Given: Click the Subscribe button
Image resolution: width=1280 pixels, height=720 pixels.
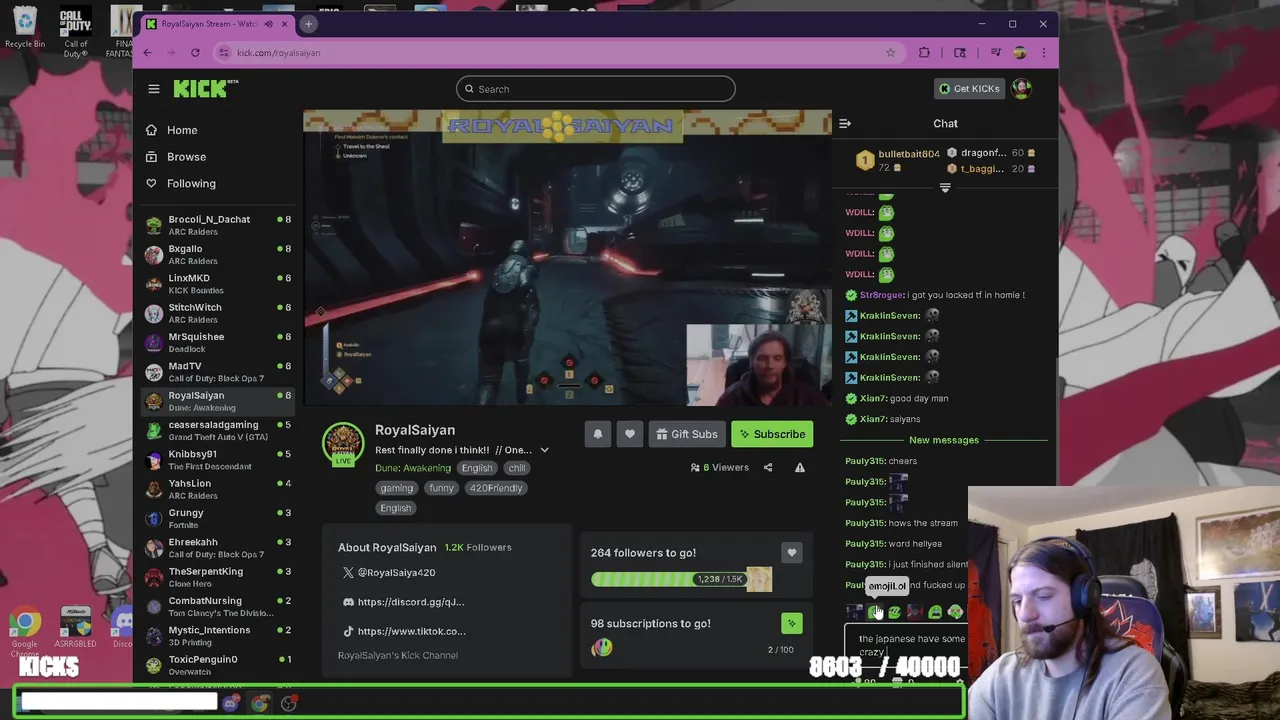Looking at the screenshot, I should coord(772,434).
